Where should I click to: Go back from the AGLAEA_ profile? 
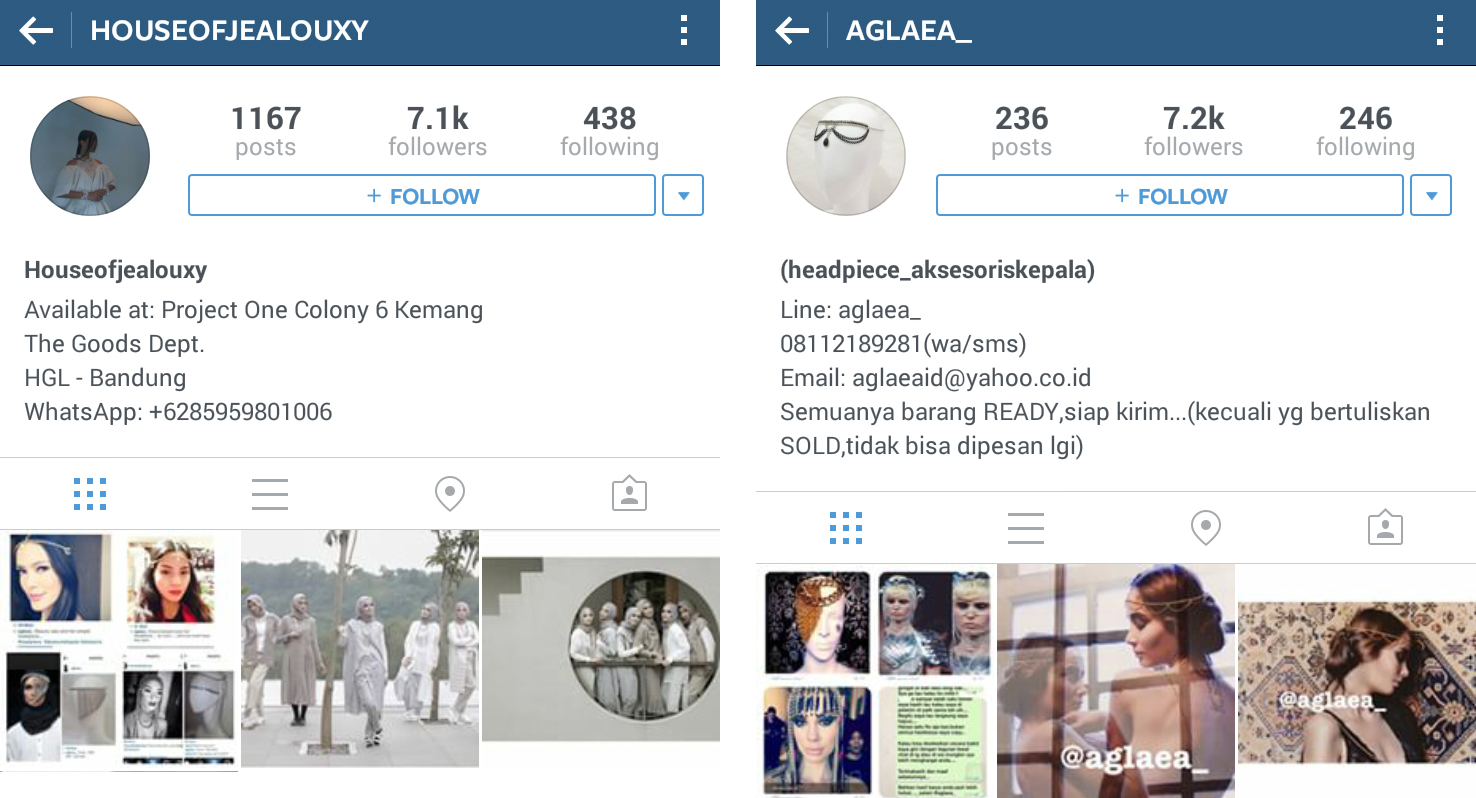click(x=792, y=31)
